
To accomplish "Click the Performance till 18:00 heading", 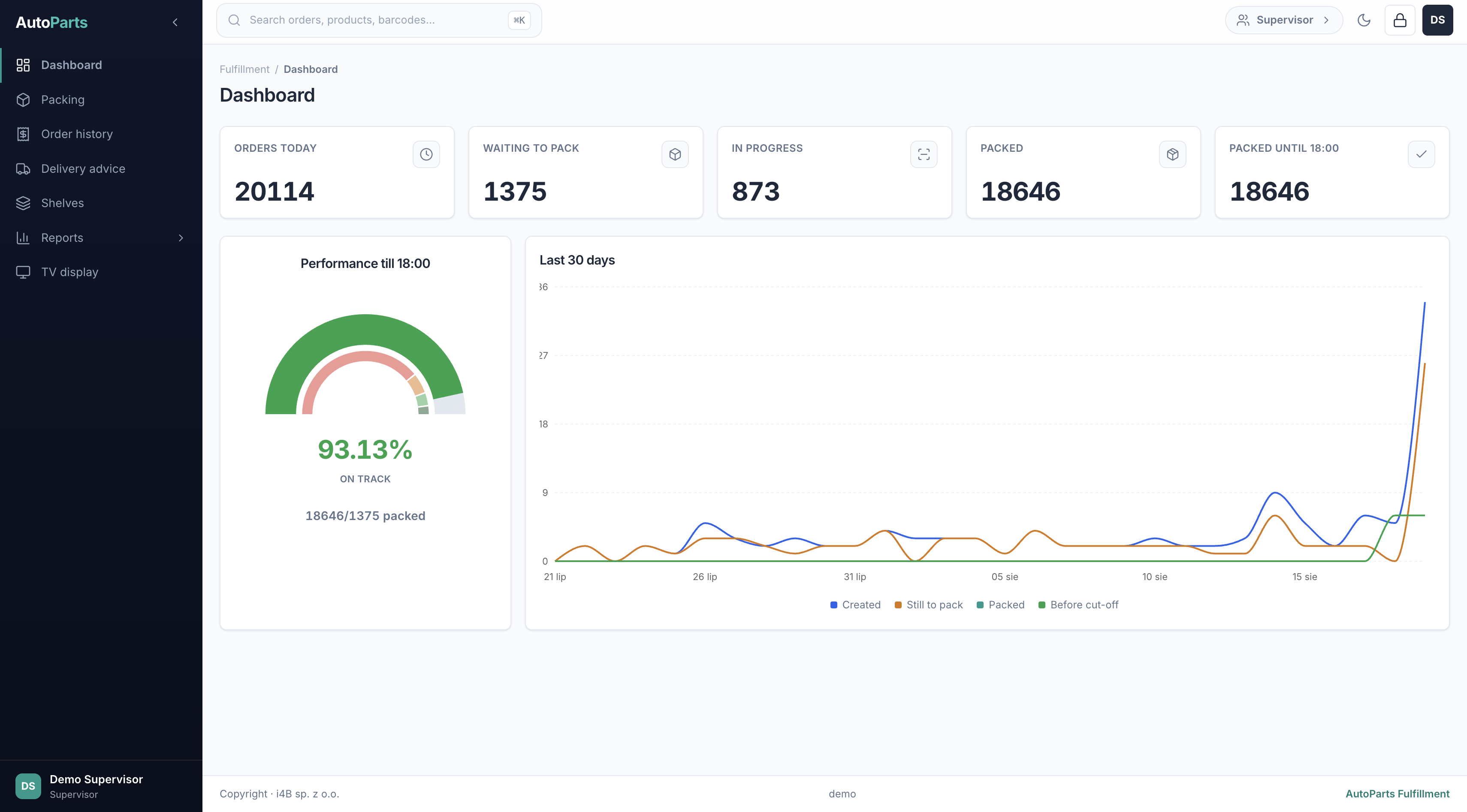I will pos(365,264).
